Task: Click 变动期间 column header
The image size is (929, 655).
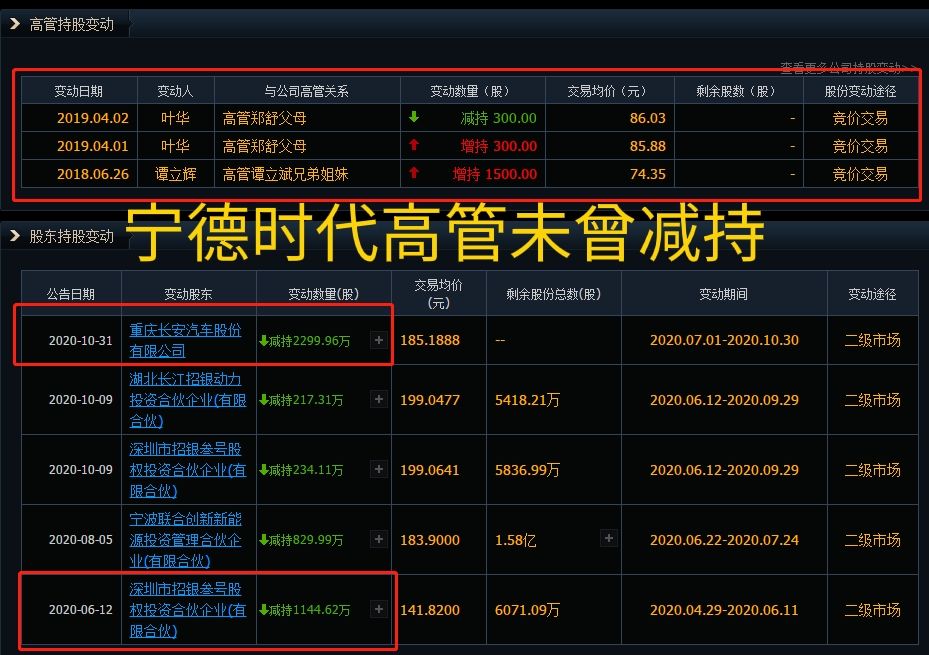Action: (x=723, y=294)
